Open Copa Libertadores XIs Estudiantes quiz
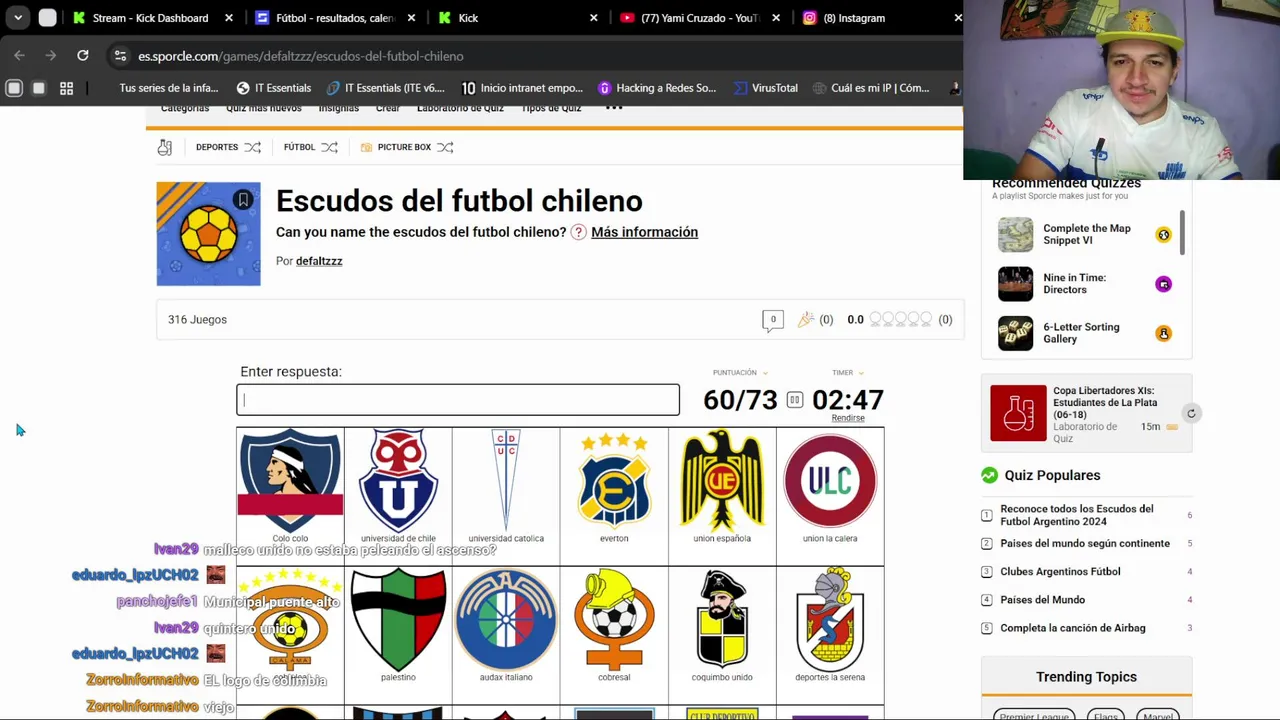 pos(1085,413)
